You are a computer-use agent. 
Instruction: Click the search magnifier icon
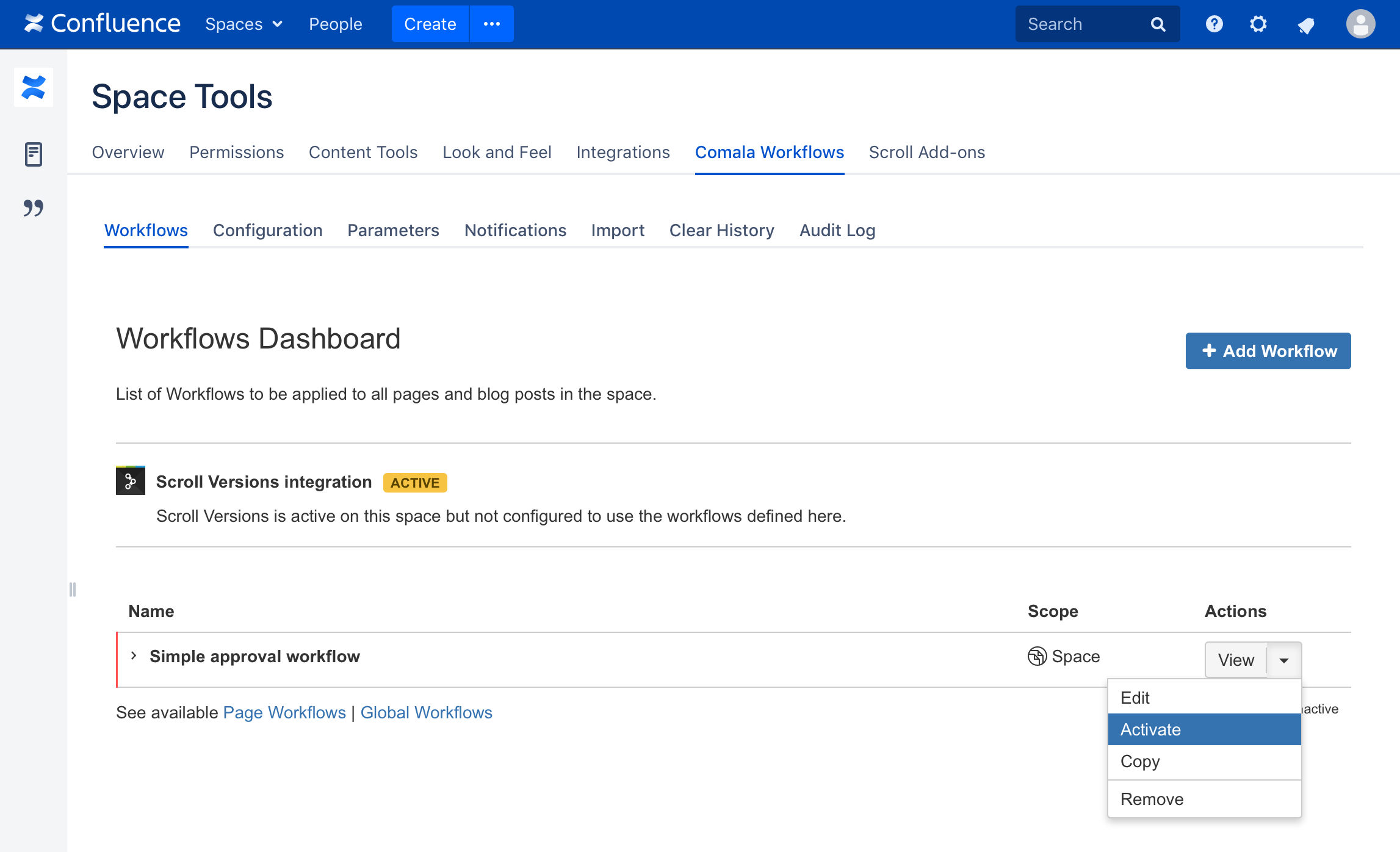click(x=1158, y=24)
